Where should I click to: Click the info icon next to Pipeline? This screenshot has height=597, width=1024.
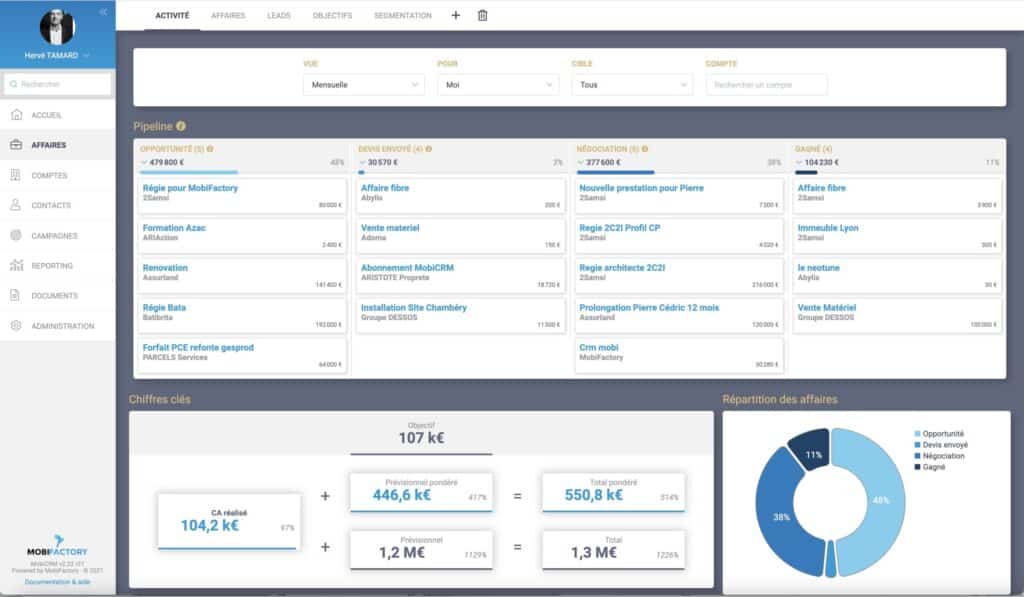(x=181, y=126)
